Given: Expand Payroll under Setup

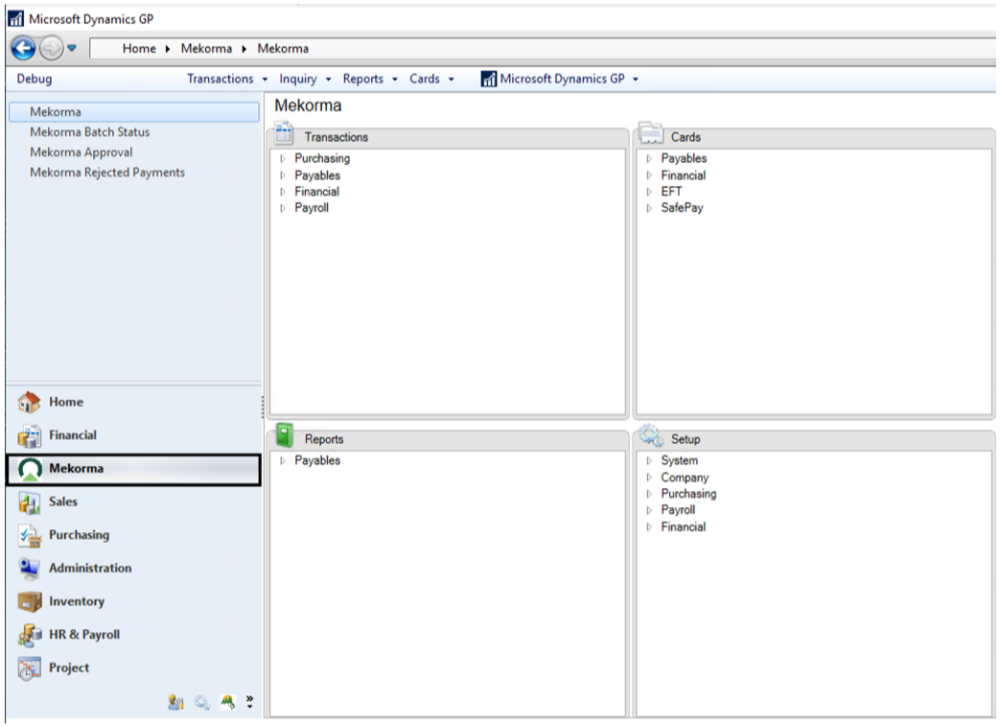Looking at the screenshot, I should (x=649, y=510).
